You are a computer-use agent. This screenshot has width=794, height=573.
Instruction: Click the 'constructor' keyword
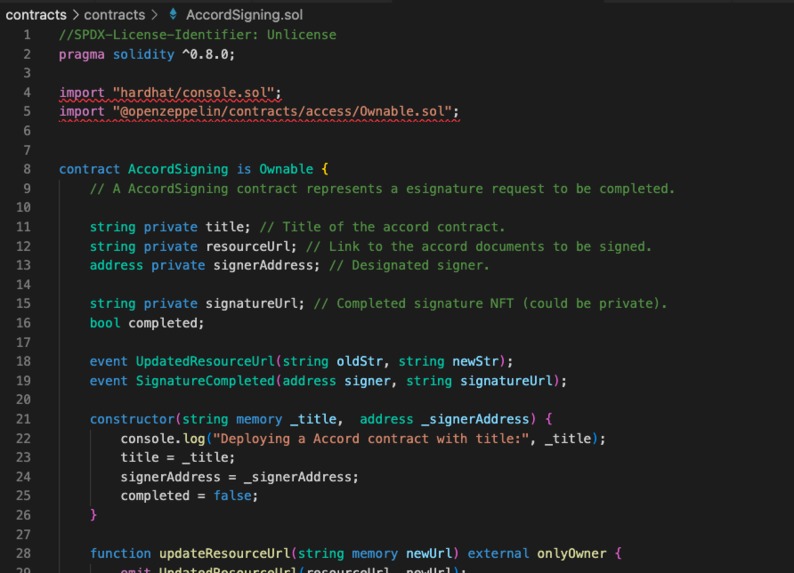pyautogui.click(x=132, y=419)
